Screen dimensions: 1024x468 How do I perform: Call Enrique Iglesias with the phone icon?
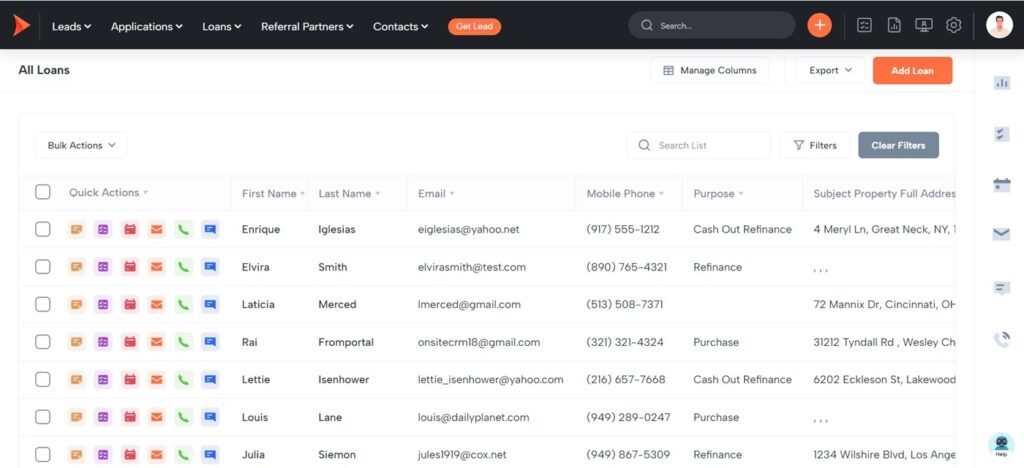coord(184,229)
